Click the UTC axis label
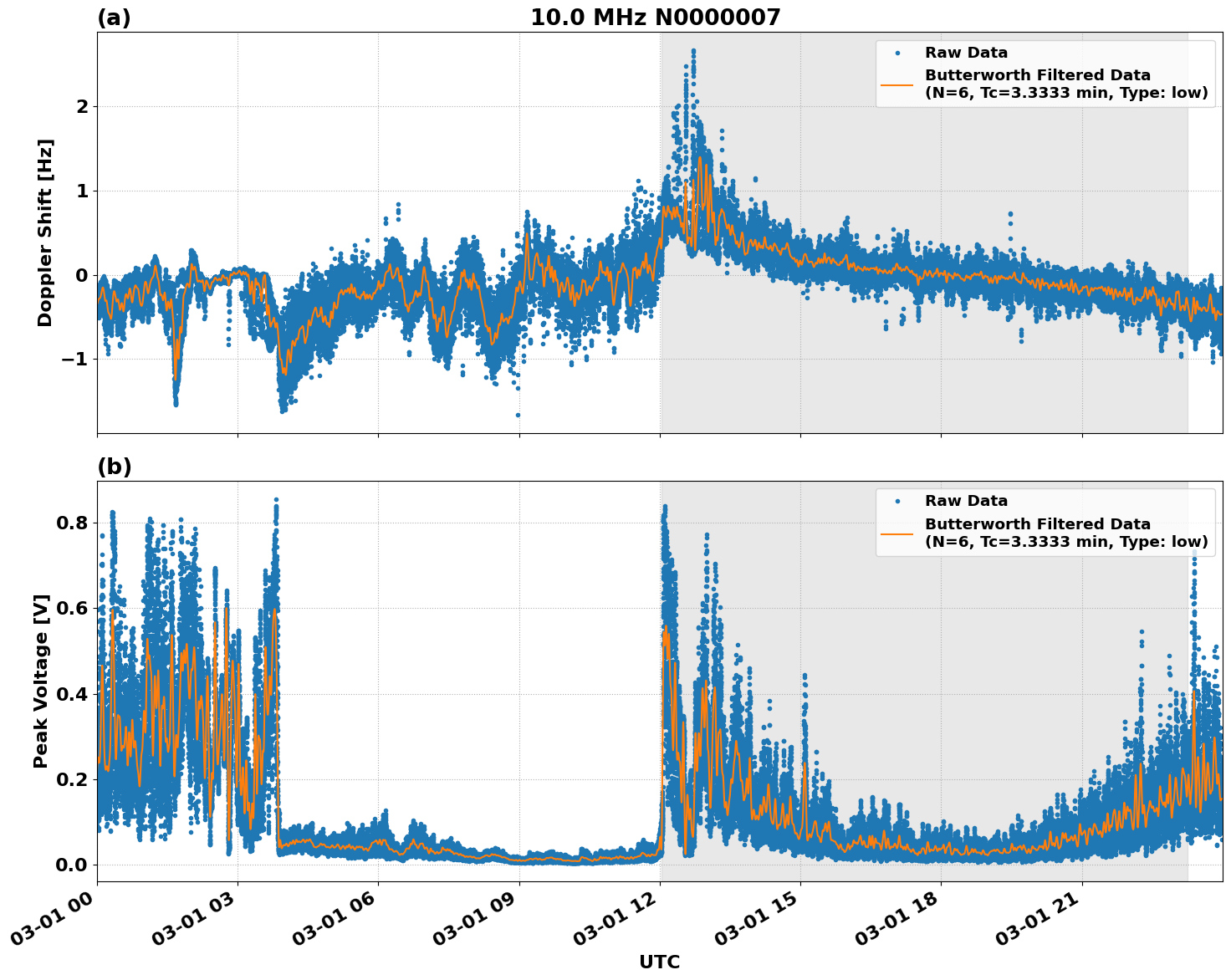1231x980 pixels. [x=658, y=962]
